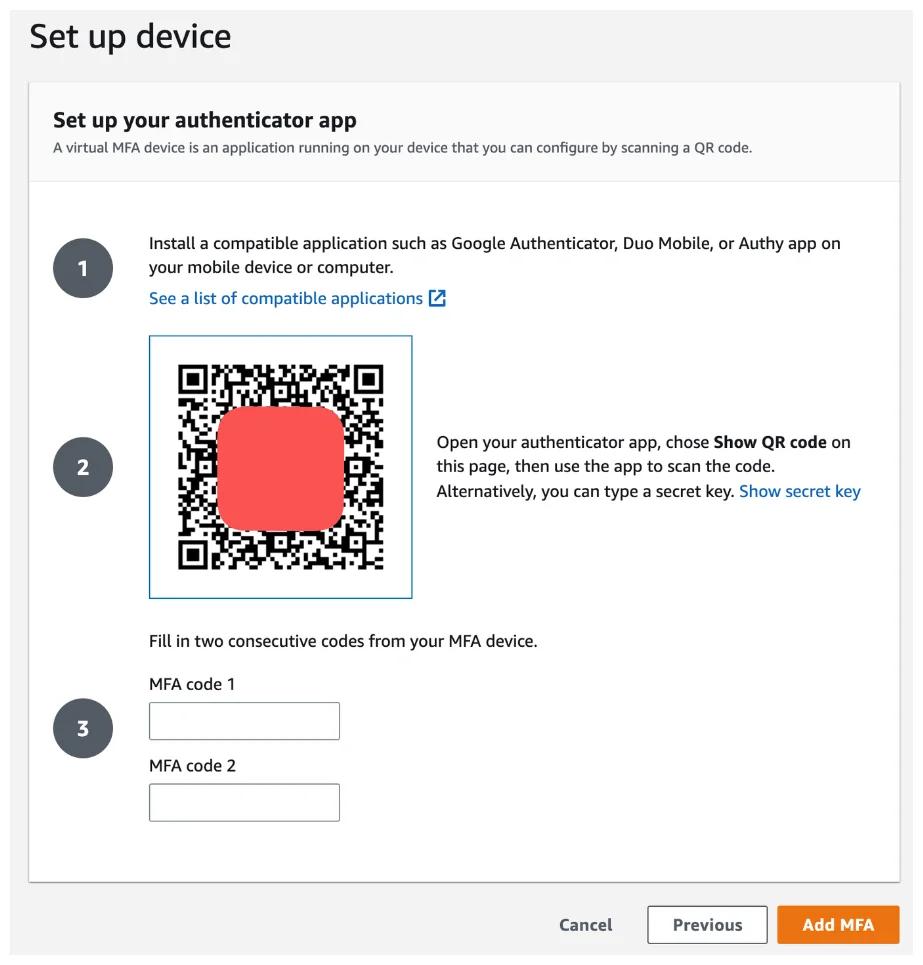
Task: Click the step 1 numbered circle
Action: [83, 267]
